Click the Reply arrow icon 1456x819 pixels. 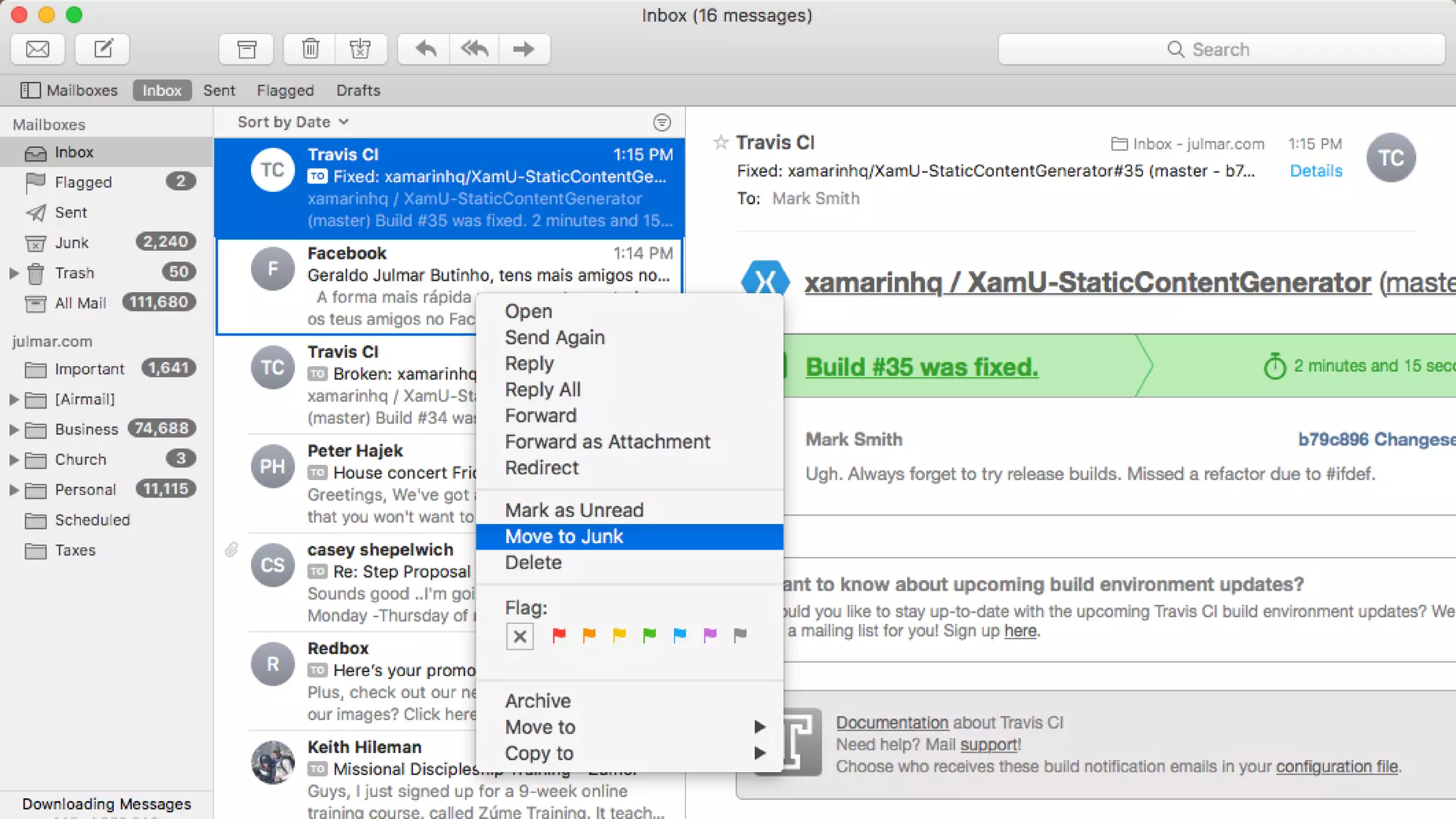tap(425, 49)
